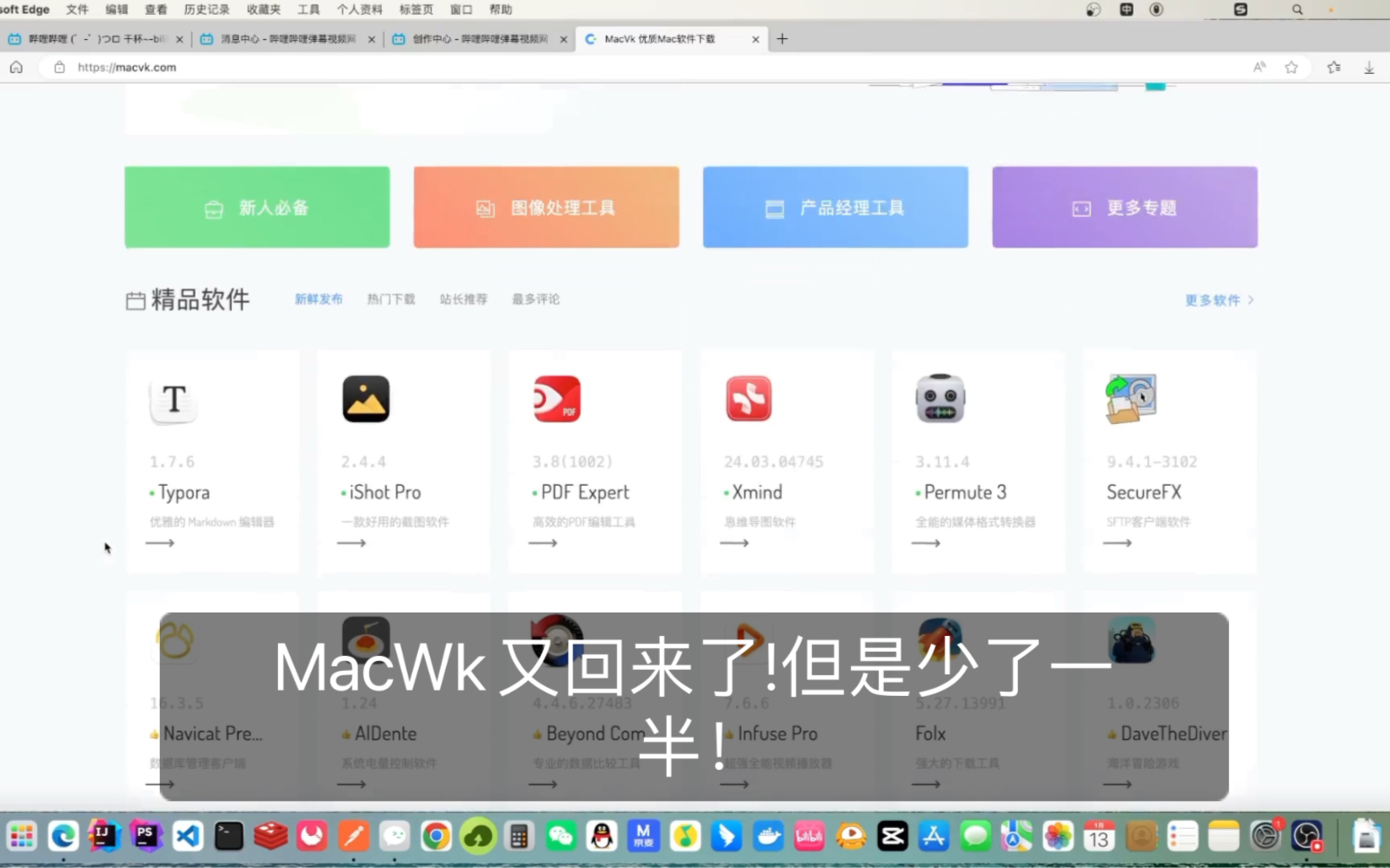The width and height of the screenshot is (1390, 868).
Task: Open App Store from the dock
Action: point(934,837)
